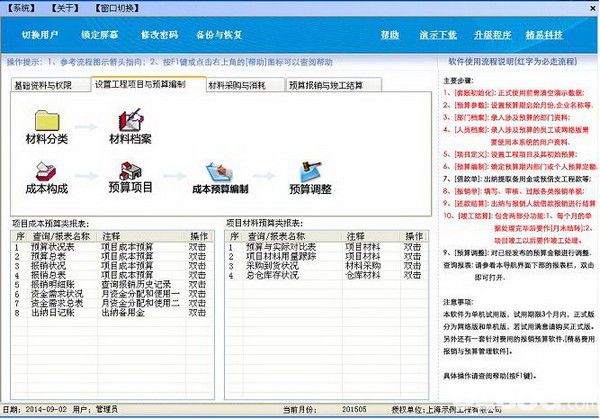
Task: Click 修改密码 button
Action: coord(160,35)
